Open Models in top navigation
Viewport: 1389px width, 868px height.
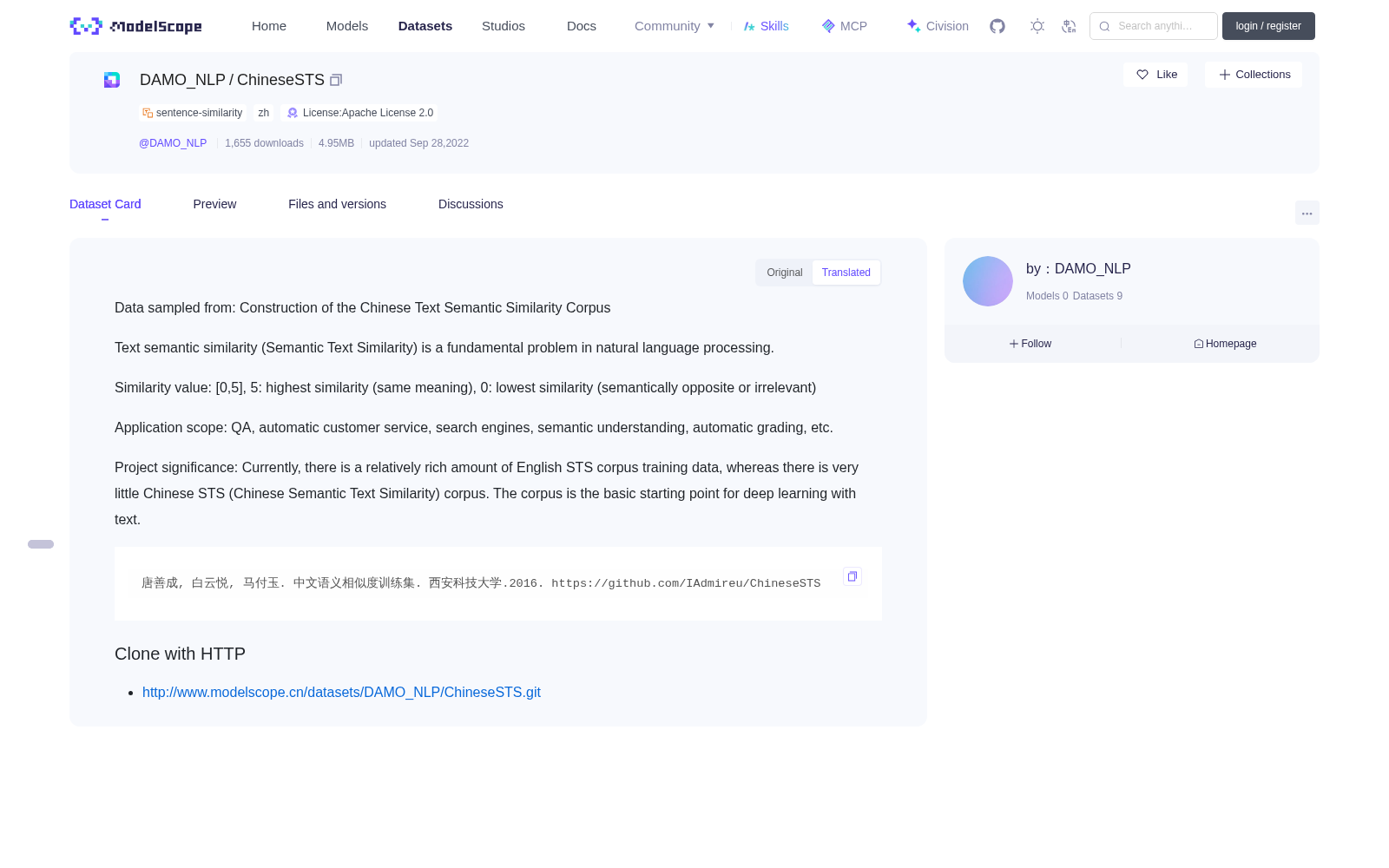(x=347, y=26)
